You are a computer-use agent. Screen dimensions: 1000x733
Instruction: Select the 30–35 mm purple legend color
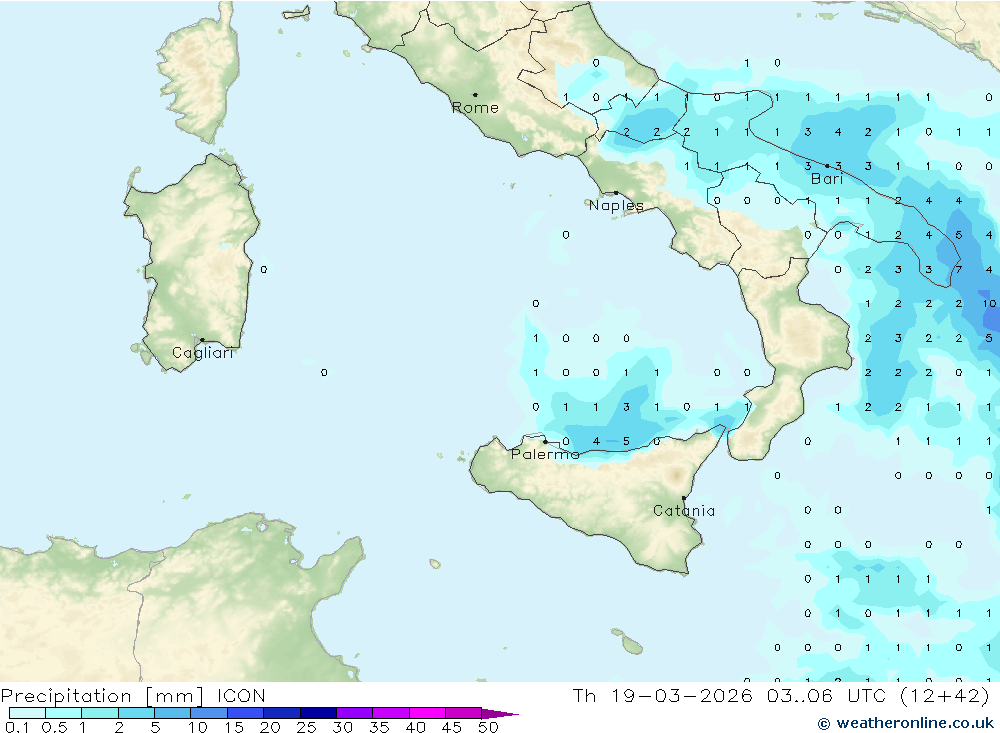pos(354,713)
